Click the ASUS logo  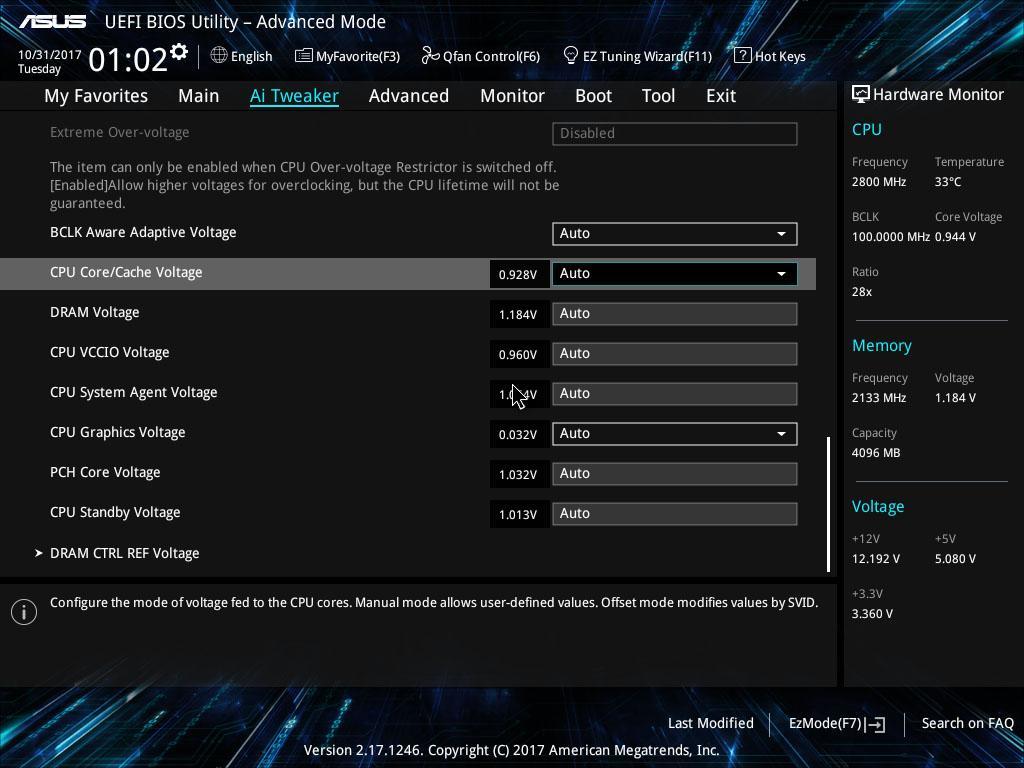(52, 22)
